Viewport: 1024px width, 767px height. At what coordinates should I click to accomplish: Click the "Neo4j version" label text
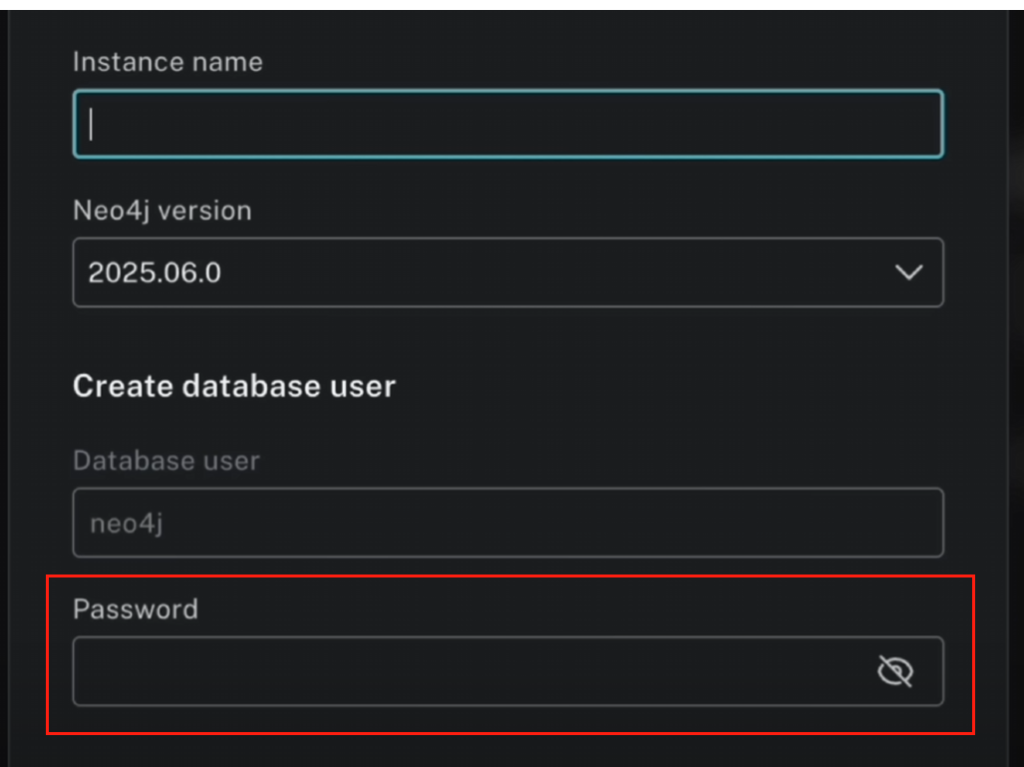(x=162, y=211)
